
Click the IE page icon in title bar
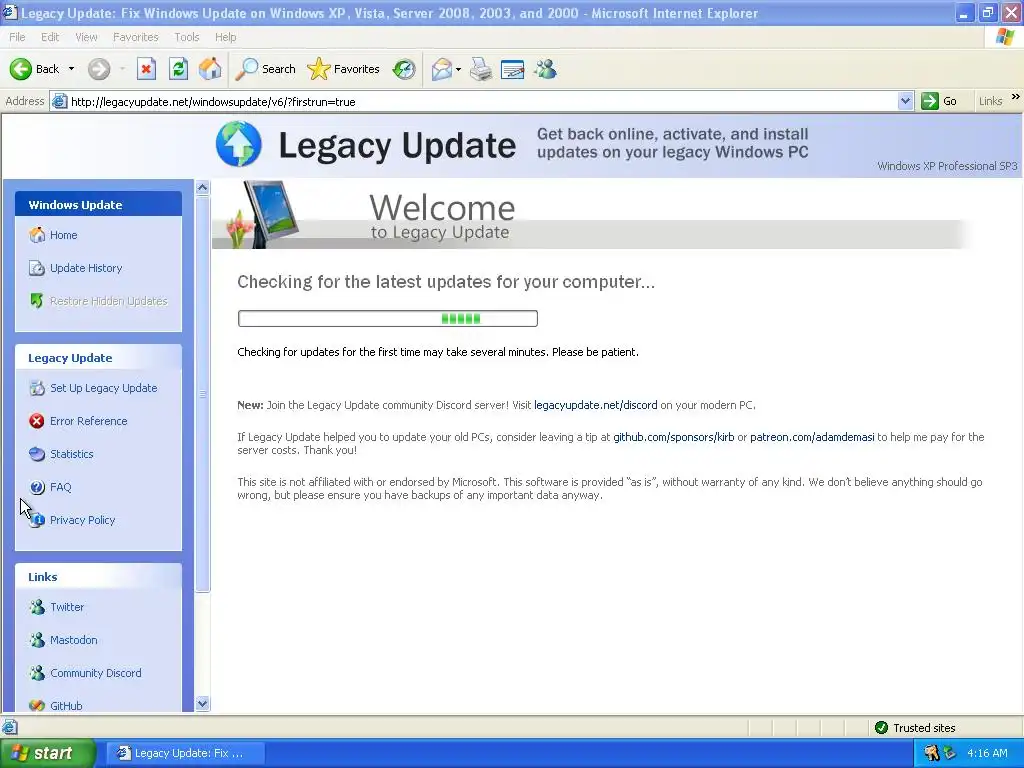pos(10,13)
